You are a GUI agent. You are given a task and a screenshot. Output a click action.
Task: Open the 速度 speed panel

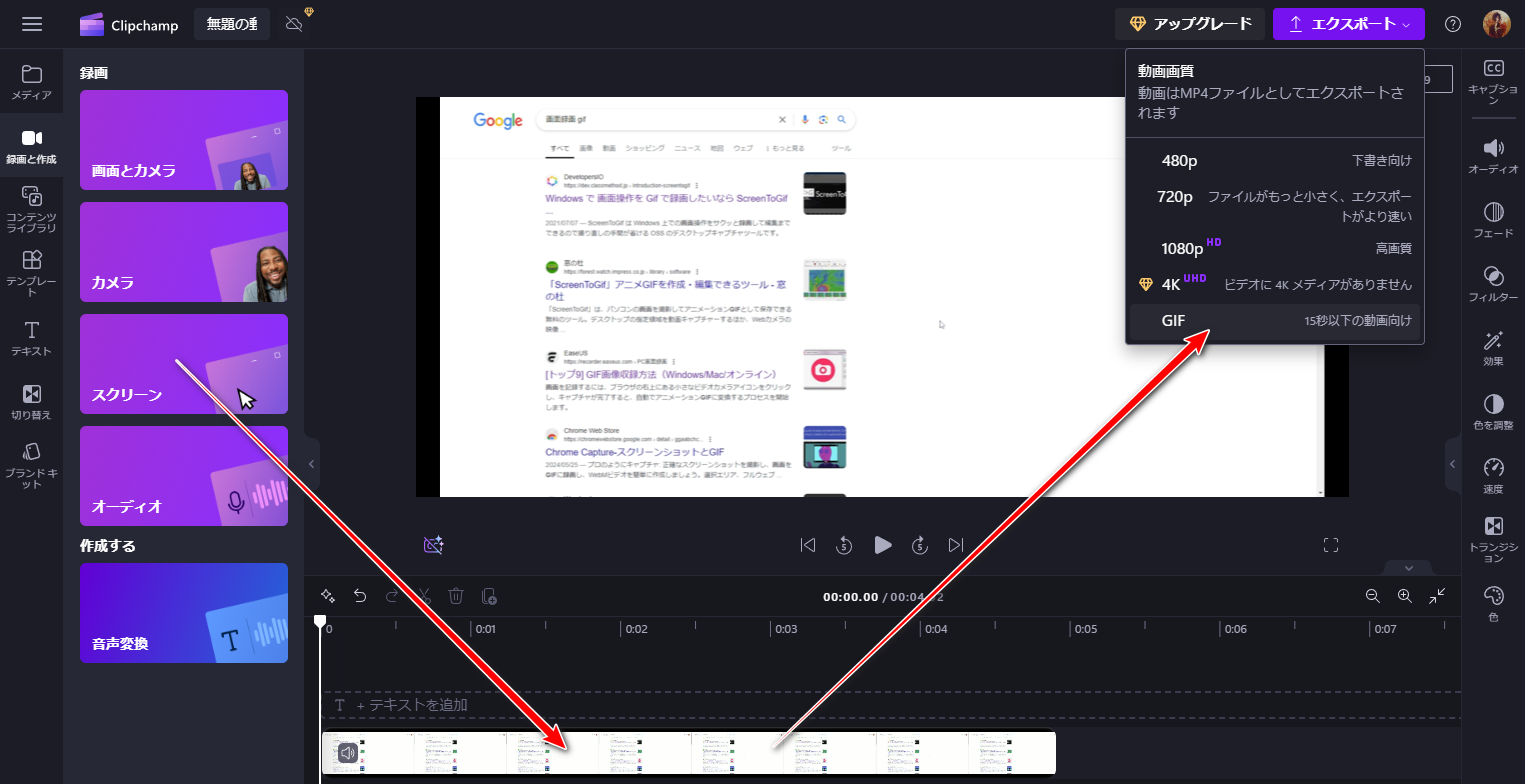[1493, 477]
